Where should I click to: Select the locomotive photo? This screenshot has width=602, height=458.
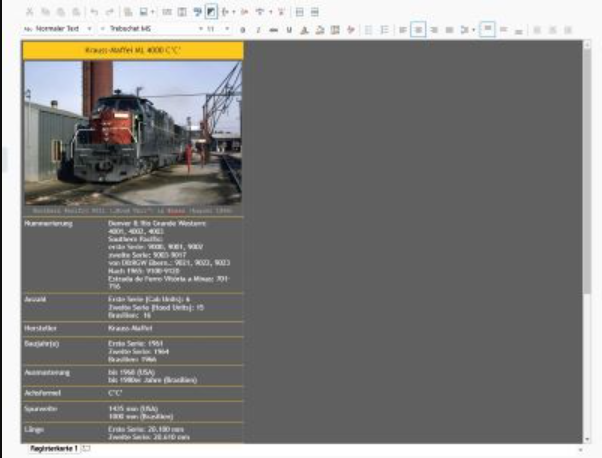click(133, 133)
